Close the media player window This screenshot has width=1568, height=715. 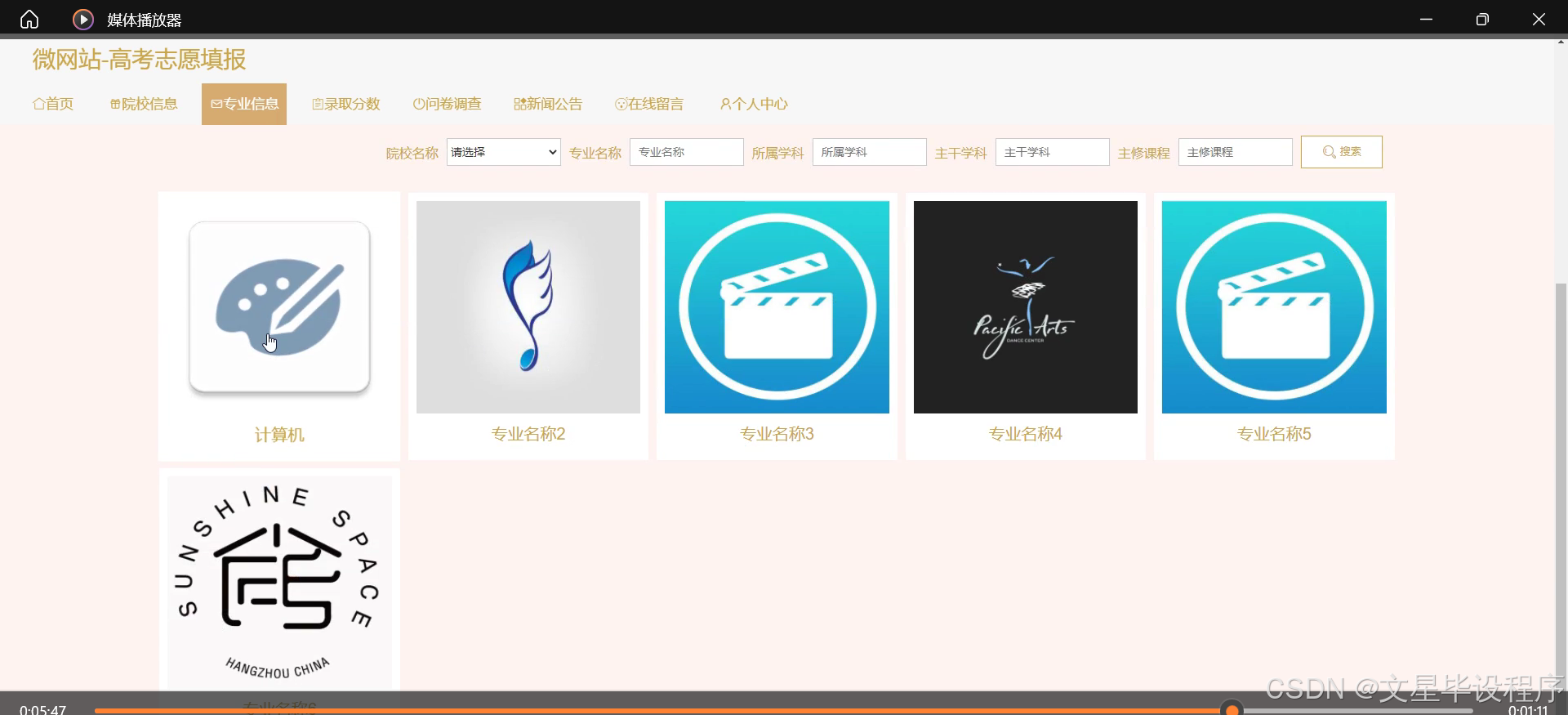pos(1539,19)
